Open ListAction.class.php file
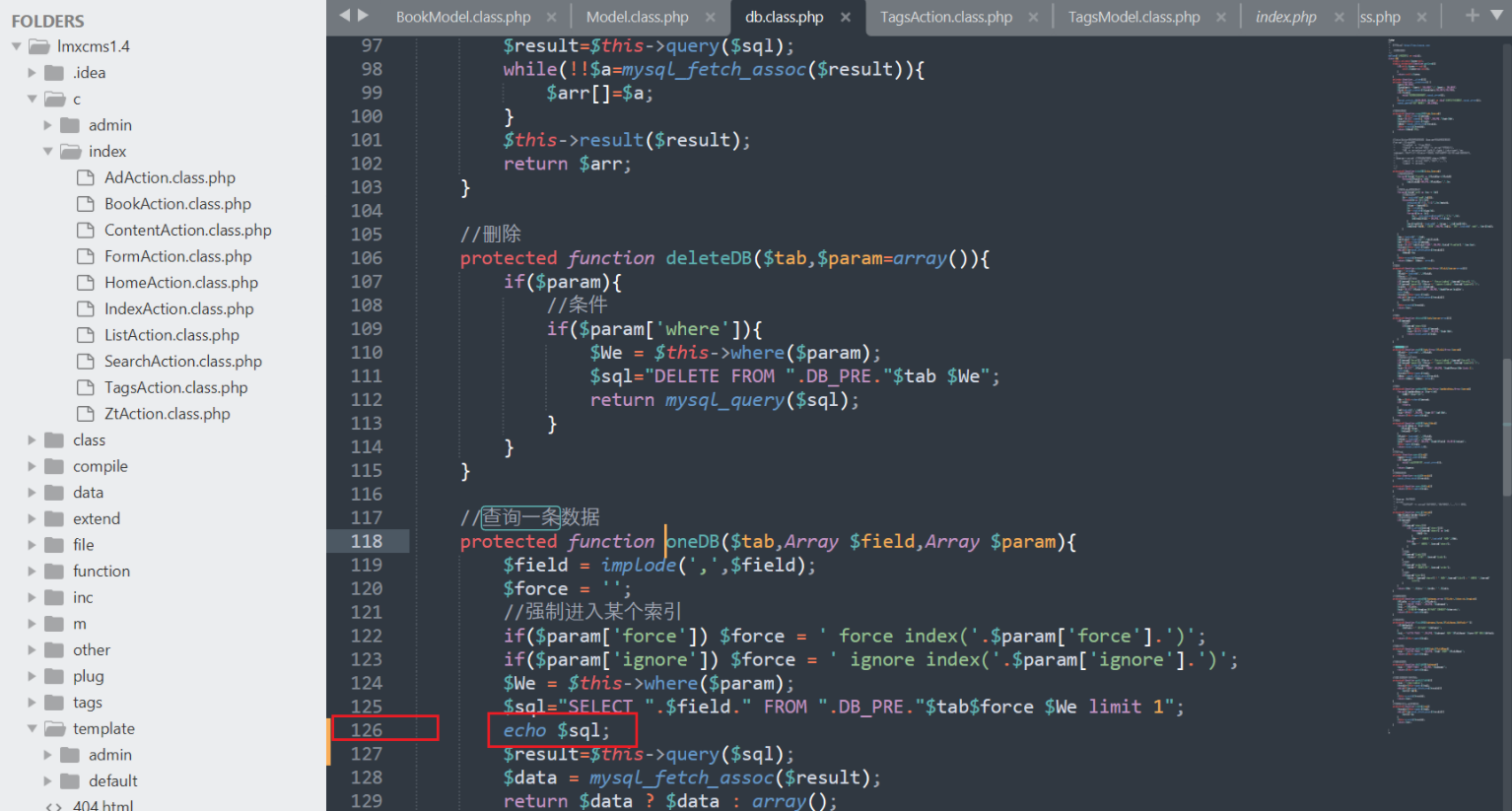Viewport: 1512px width, 811px height. point(172,335)
